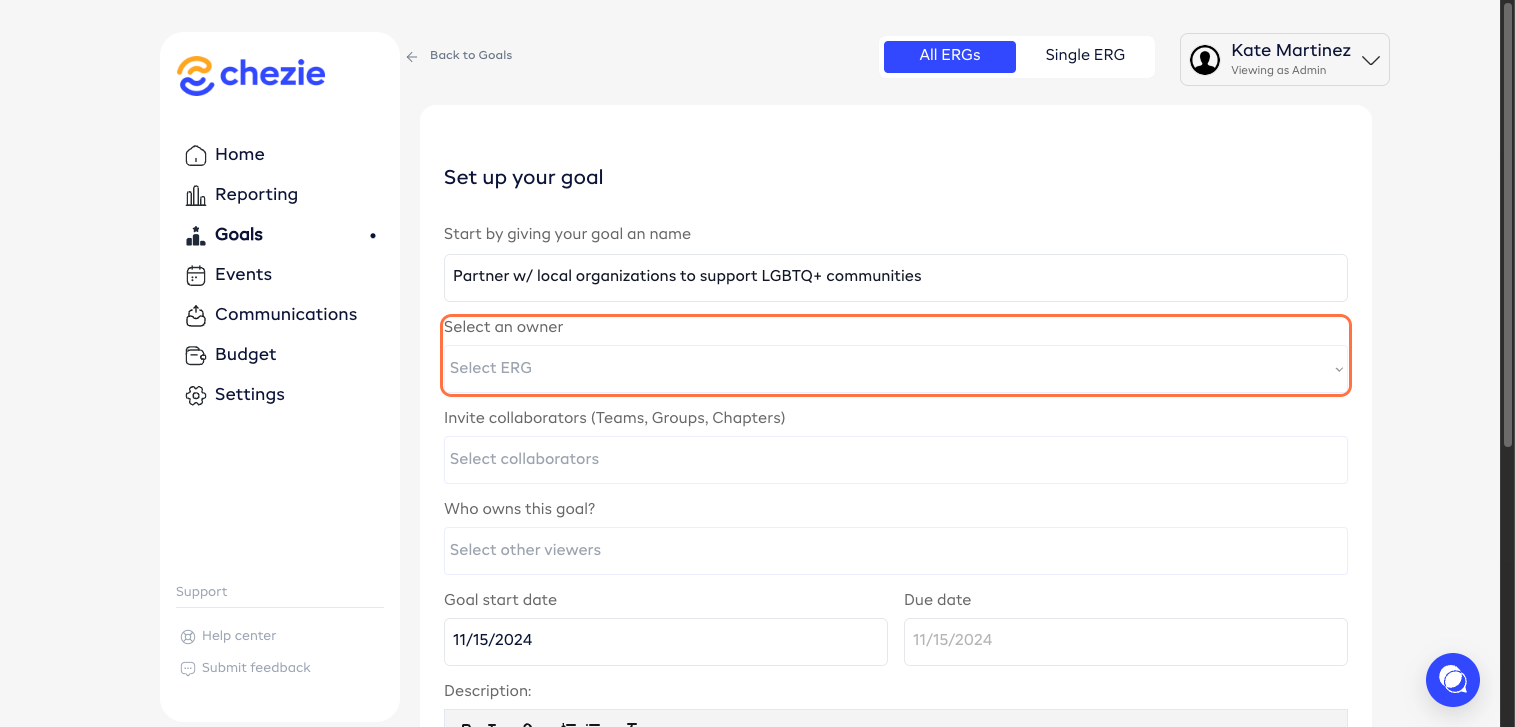Click the Submit feedback link
This screenshot has width=1515, height=727.
tap(256, 668)
